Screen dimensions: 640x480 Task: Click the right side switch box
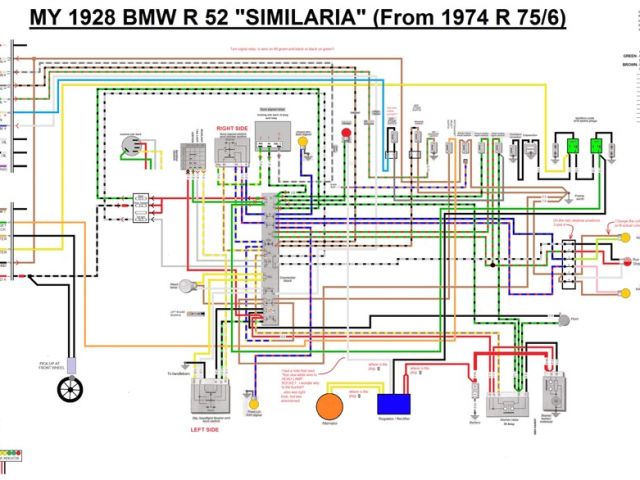coord(230,151)
